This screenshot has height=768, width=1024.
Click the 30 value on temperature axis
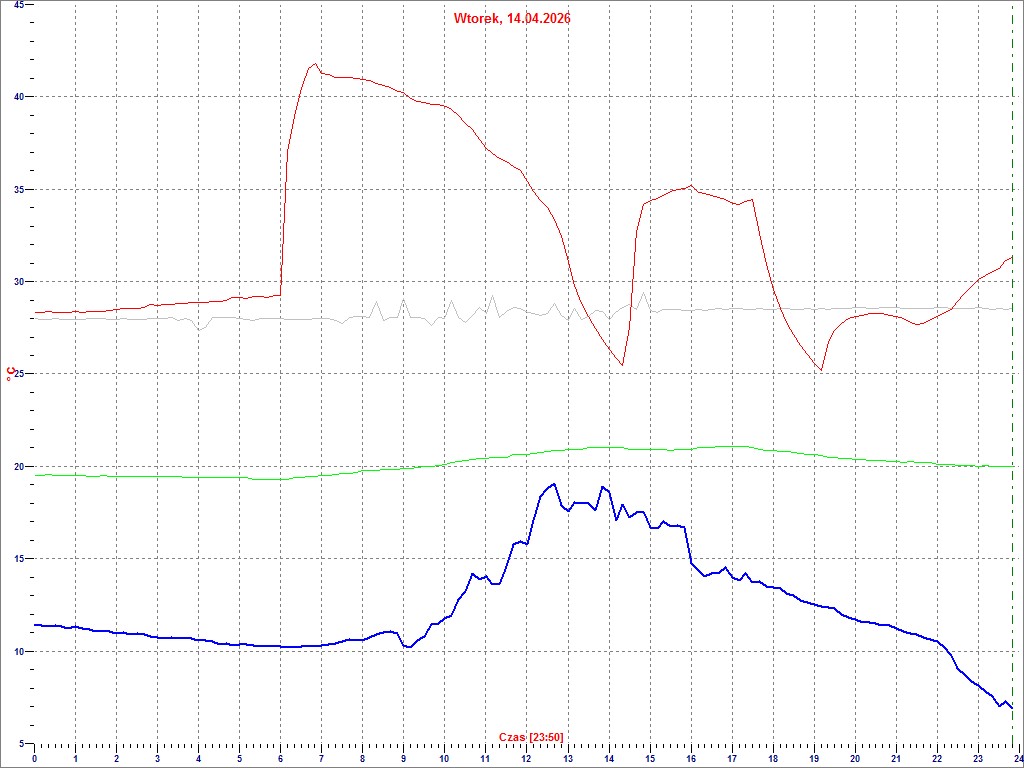(17, 282)
